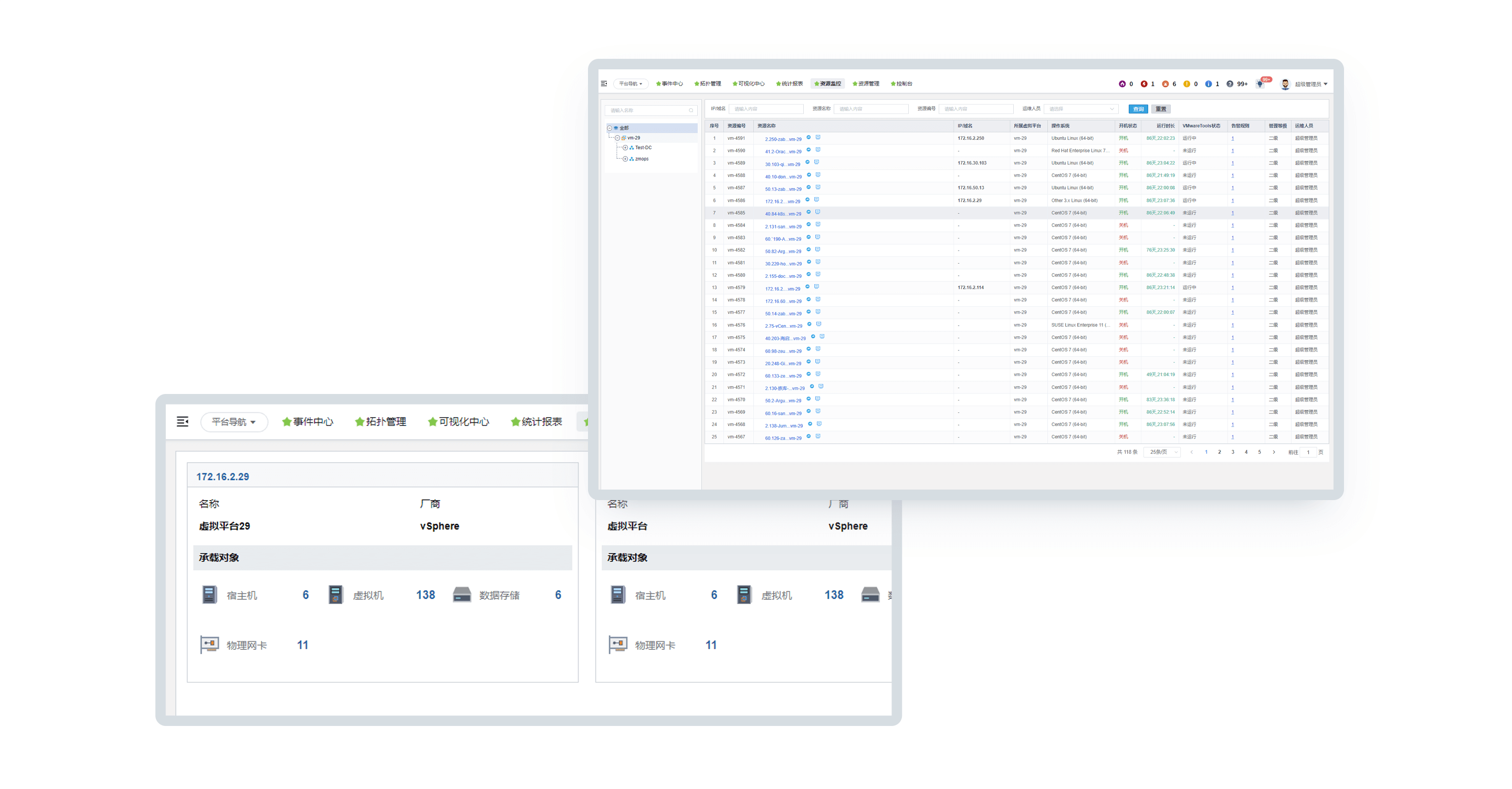This screenshot has width=1512, height=789.
Task: Click the 前往 page number input
Action: [x=1308, y=452]
